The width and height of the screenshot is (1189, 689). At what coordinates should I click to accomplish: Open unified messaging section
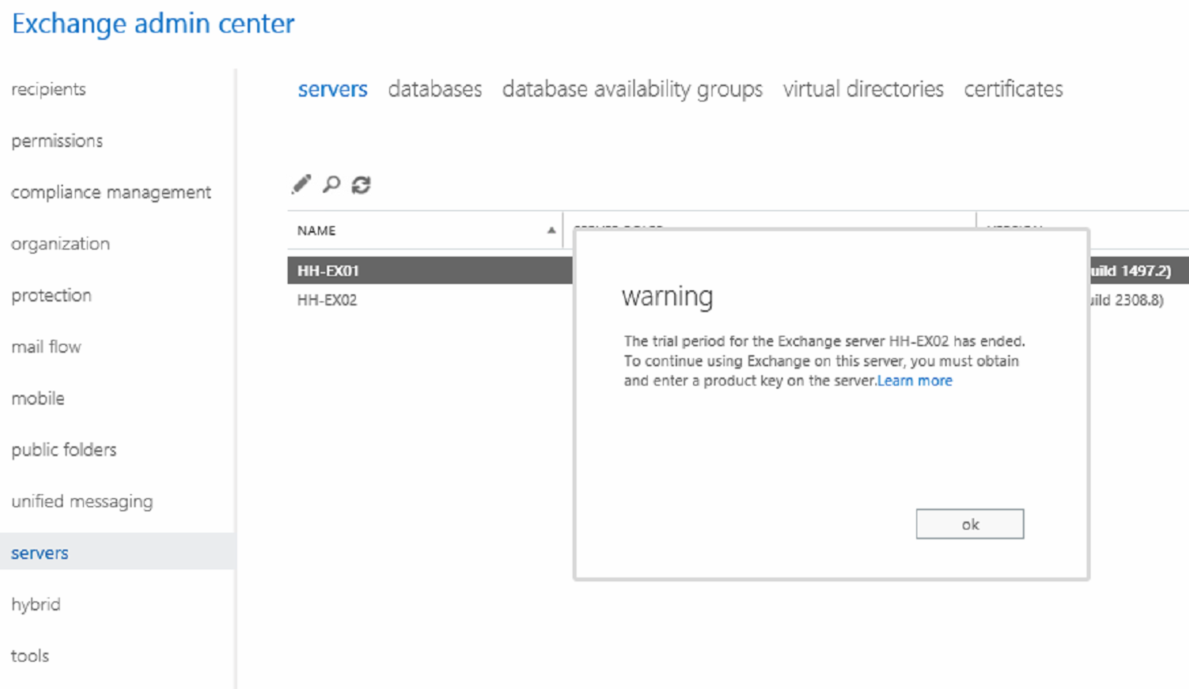pyautogui.click(x=82, y=502)
